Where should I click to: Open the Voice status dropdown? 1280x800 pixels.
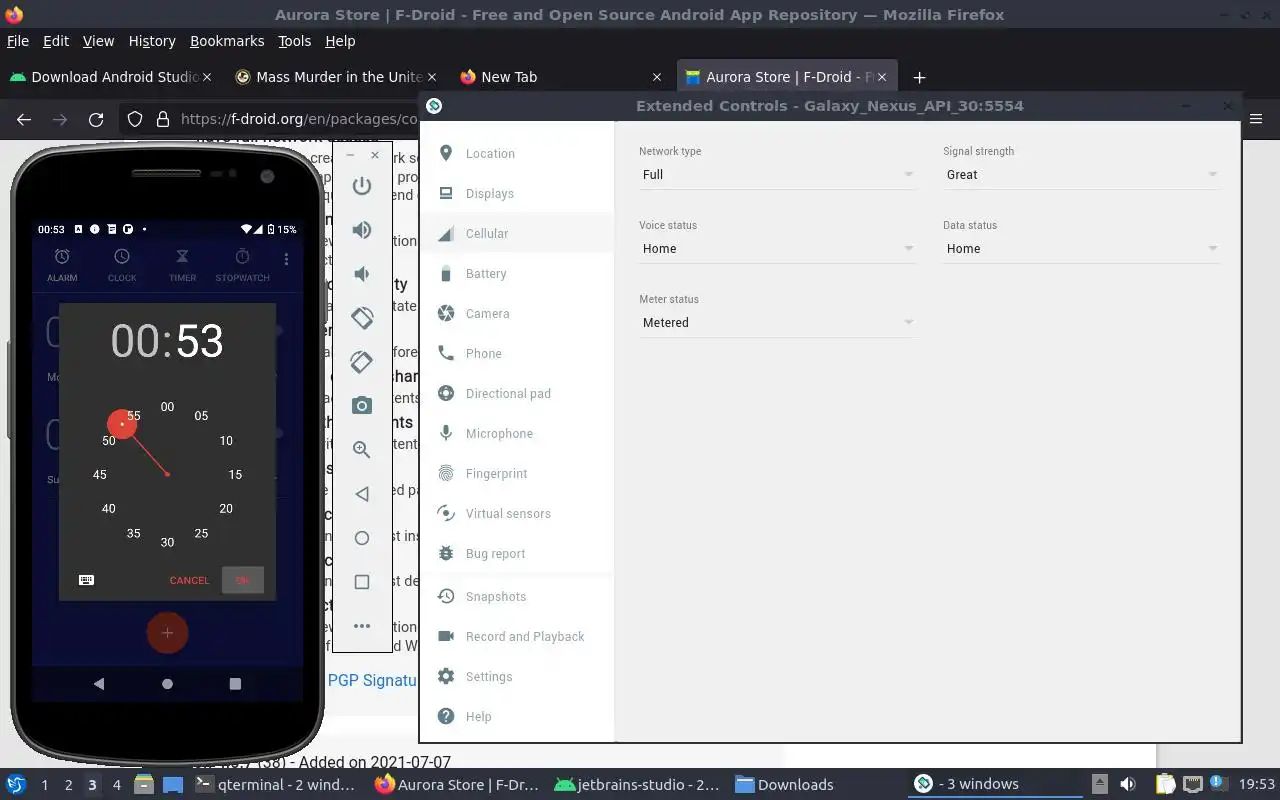pos(777,249)
